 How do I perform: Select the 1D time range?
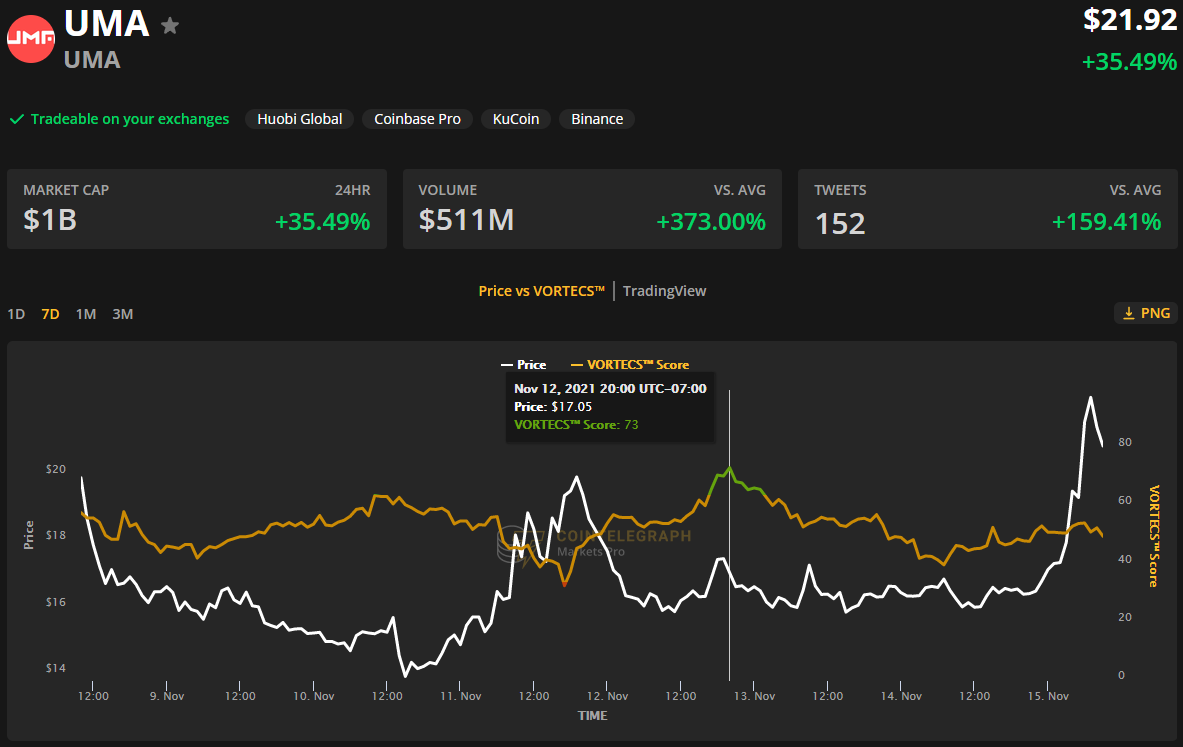[16, 314]
